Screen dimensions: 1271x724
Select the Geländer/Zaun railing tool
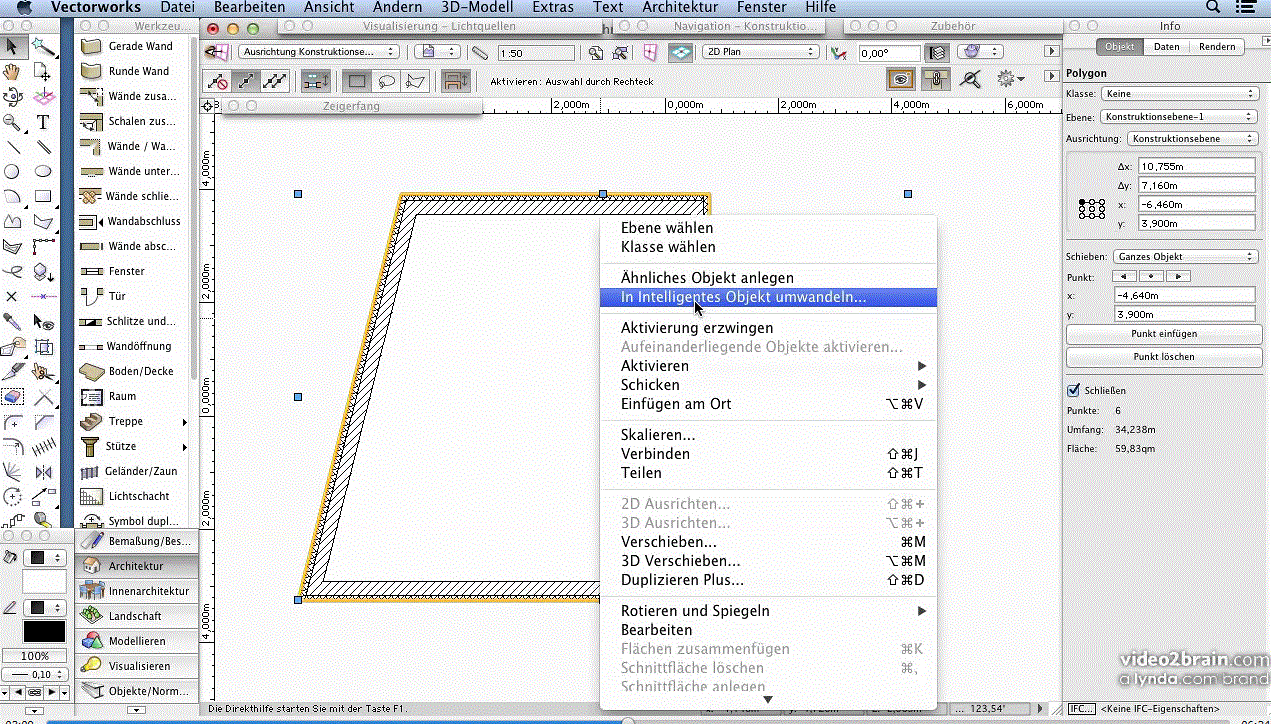click(130, 471)
